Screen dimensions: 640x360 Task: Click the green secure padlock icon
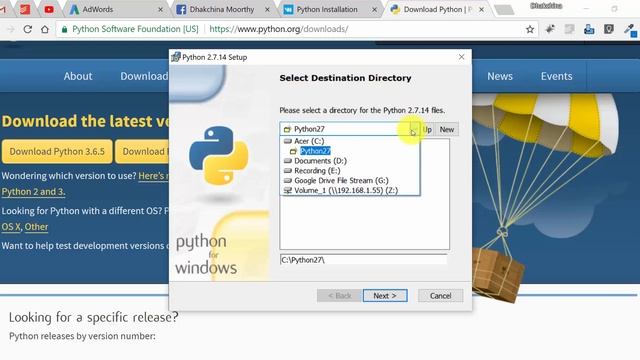tap(64, 29)
